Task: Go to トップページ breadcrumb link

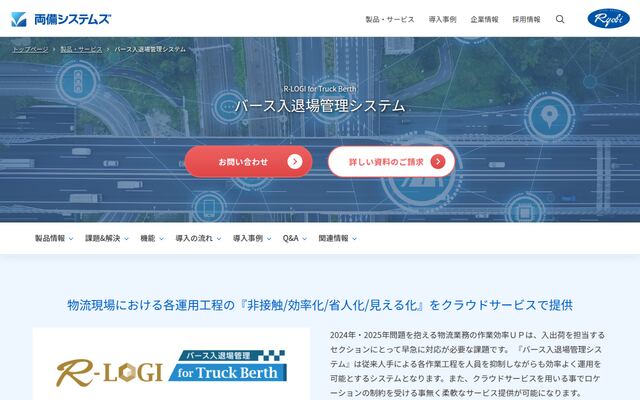Action: point(30,49)
